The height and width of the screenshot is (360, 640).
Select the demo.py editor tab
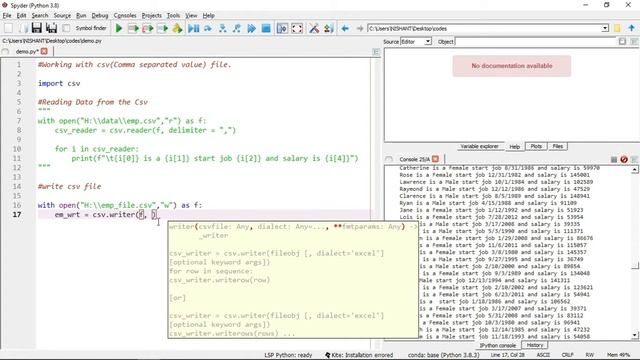pos(27,51)
